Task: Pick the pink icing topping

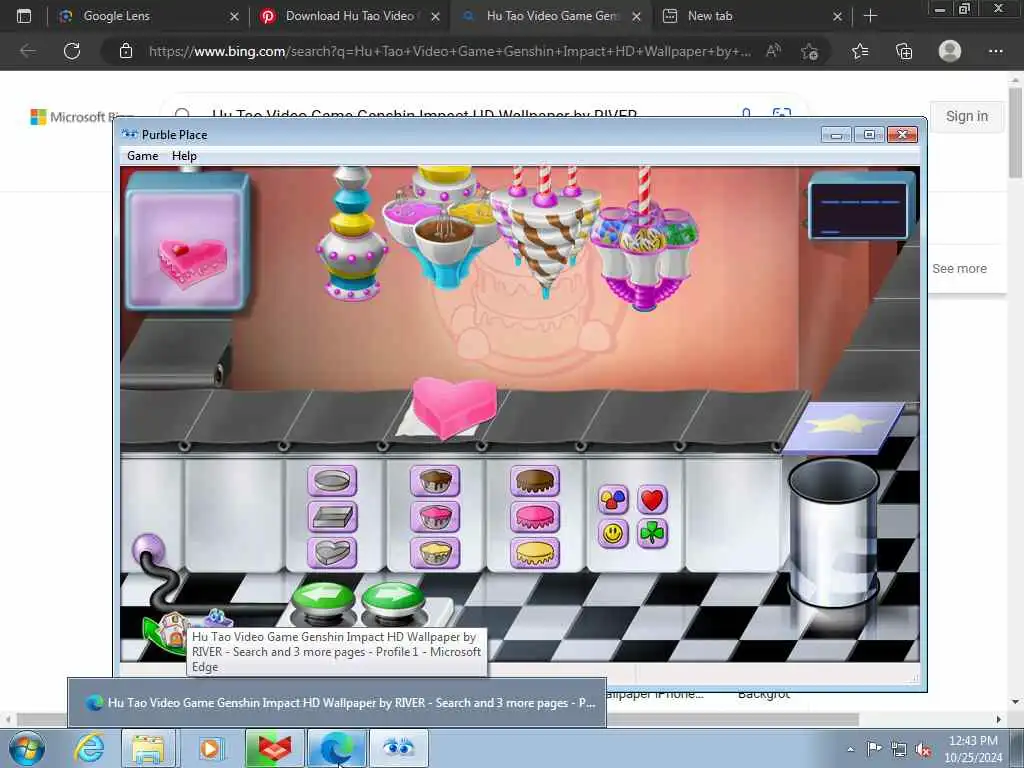Action: (x=535, y=517)
